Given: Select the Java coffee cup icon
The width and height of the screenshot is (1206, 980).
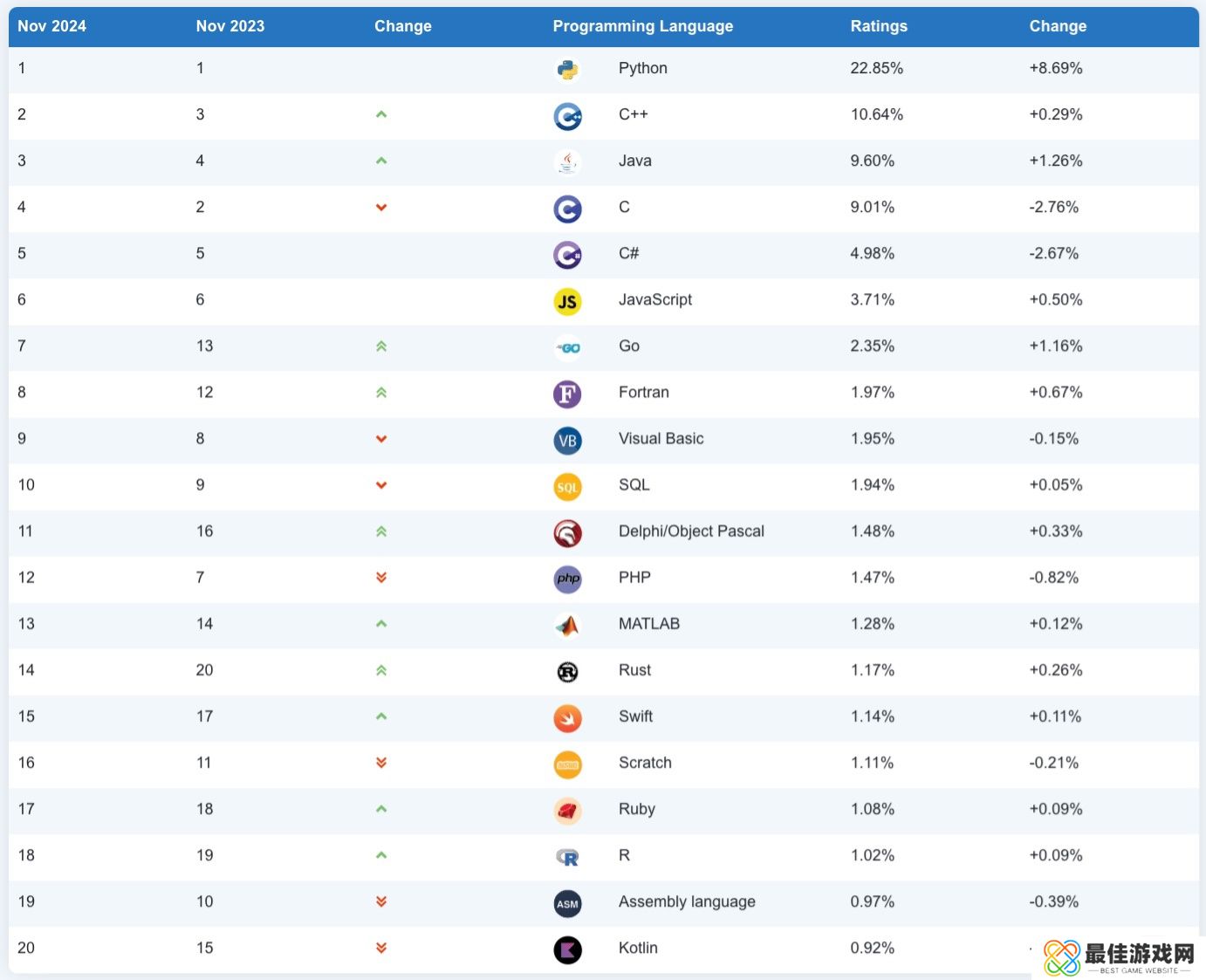Looking at the screenshot, I should [567, 162].
